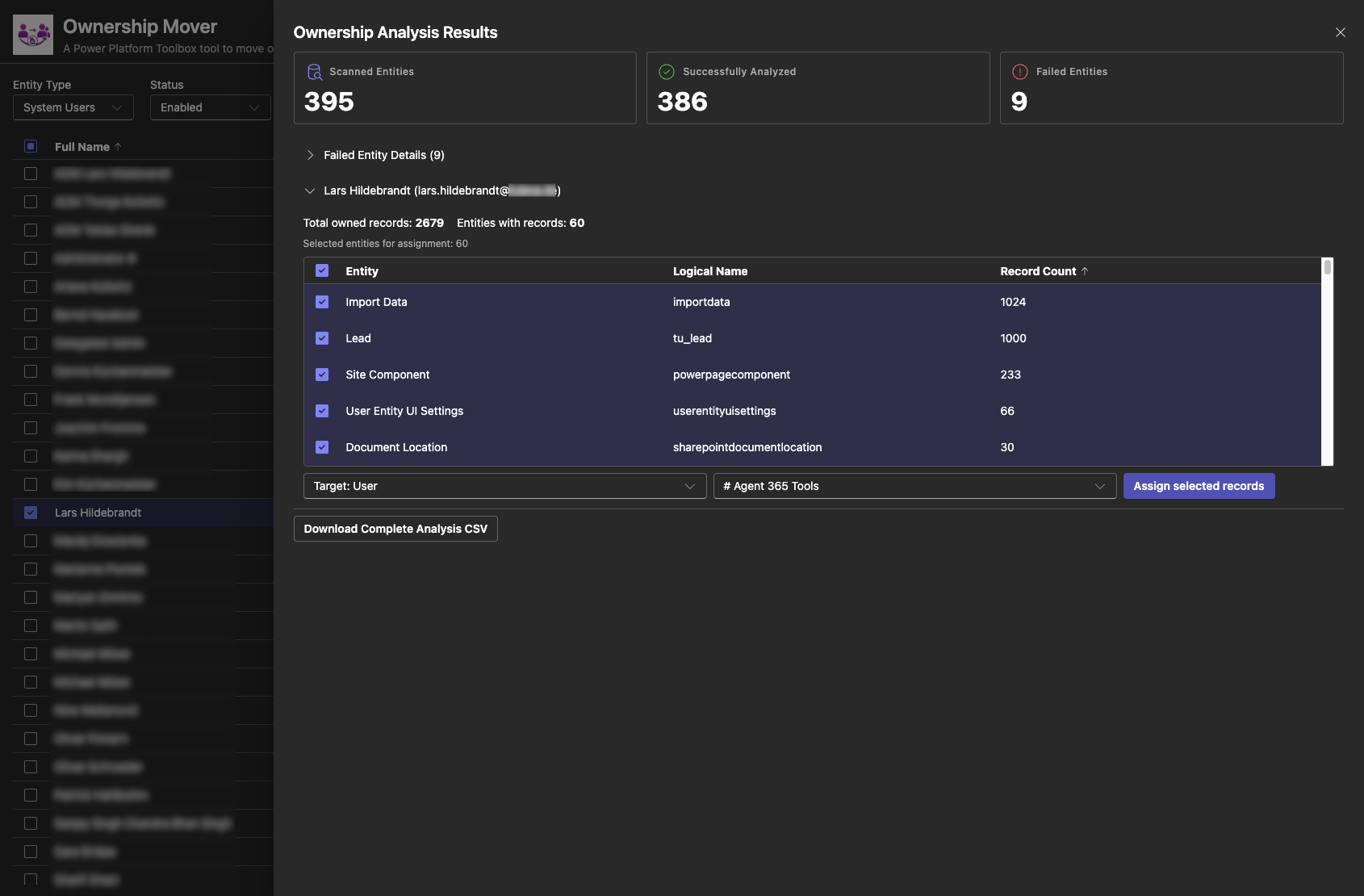This screenshot has height=896, width=1364.
Task: Click the 1000 record count value
Action: (x=1013, y=338)
